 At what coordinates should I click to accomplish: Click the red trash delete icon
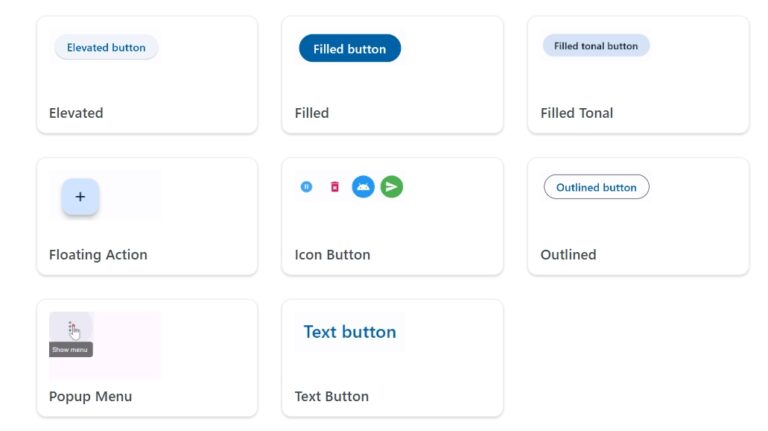[x=335, y=186]
